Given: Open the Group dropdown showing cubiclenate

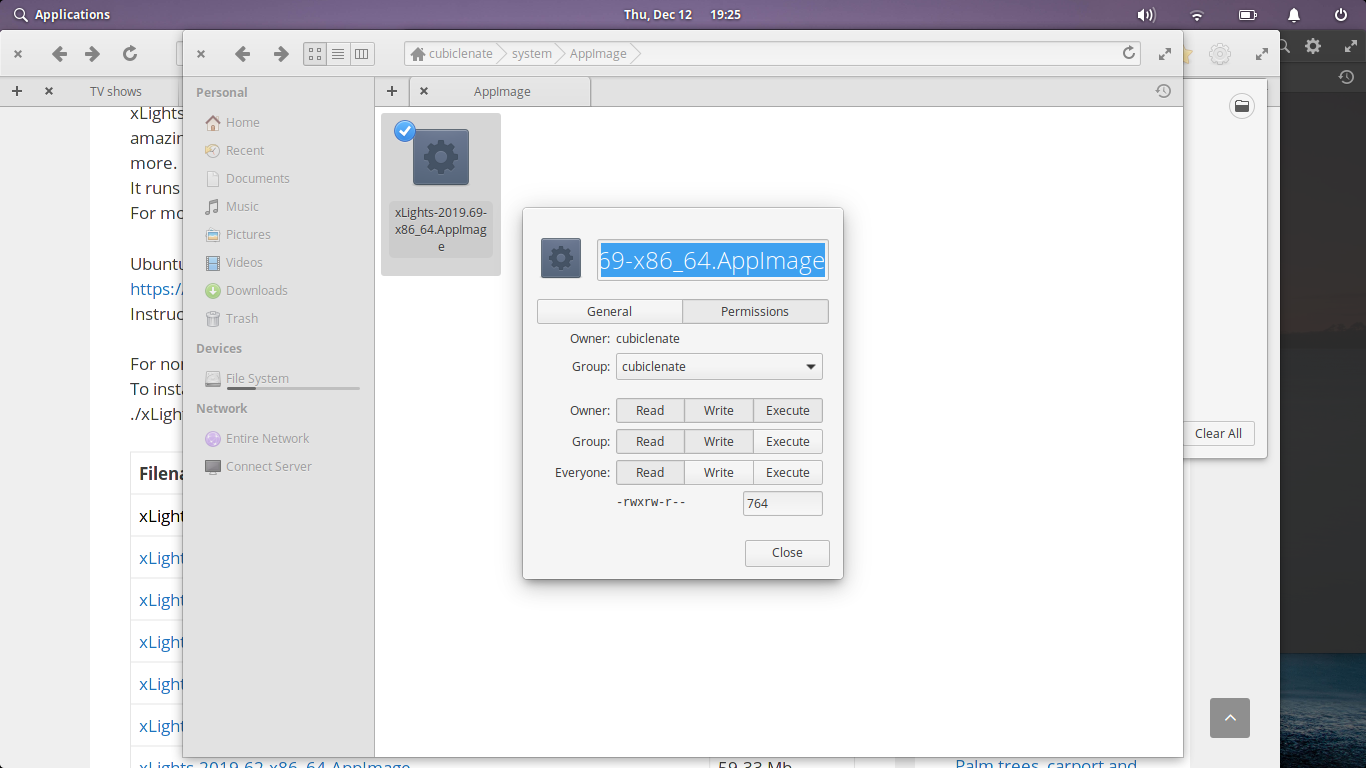Looking at the screenshot, I should pyautogui.click(x=719, y=367).
